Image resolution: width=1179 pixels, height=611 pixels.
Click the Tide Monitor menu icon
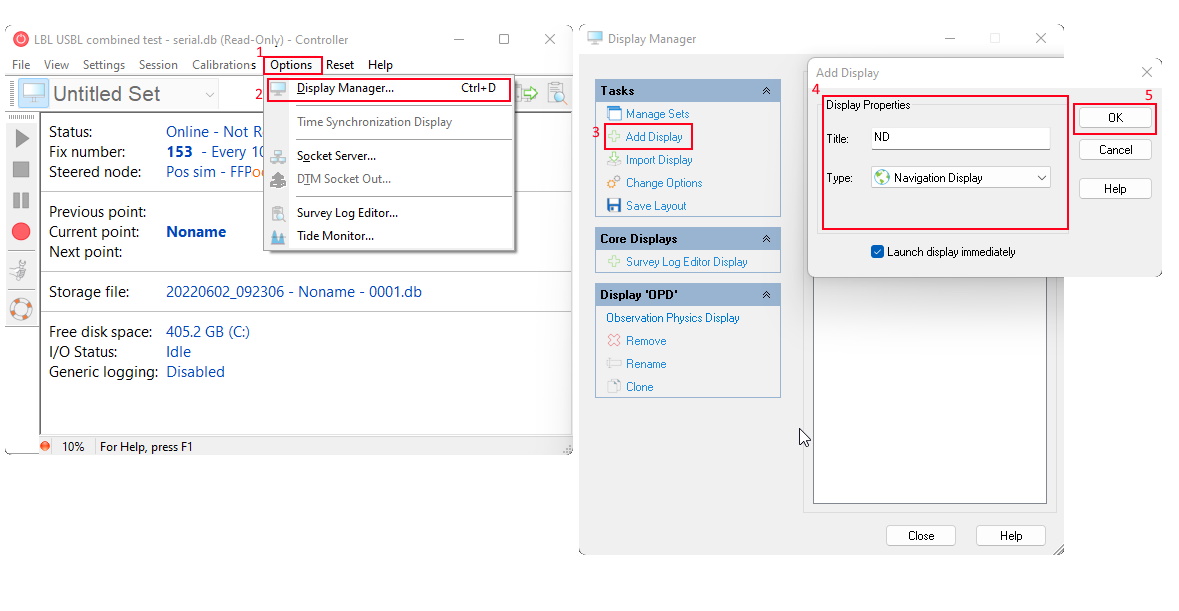click(278, 236)
